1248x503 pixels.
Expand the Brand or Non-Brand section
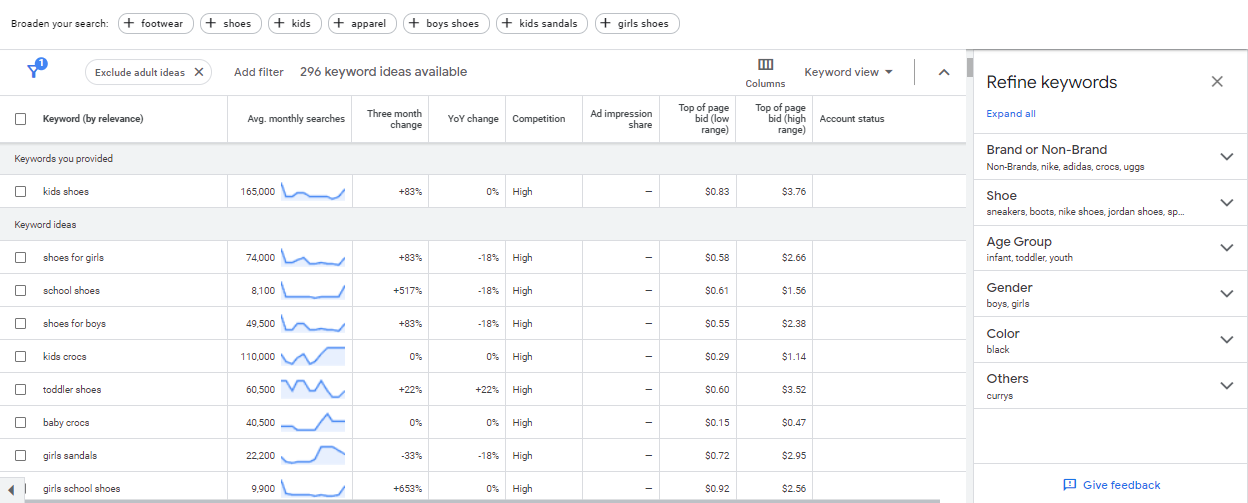tap(1227, 157)
